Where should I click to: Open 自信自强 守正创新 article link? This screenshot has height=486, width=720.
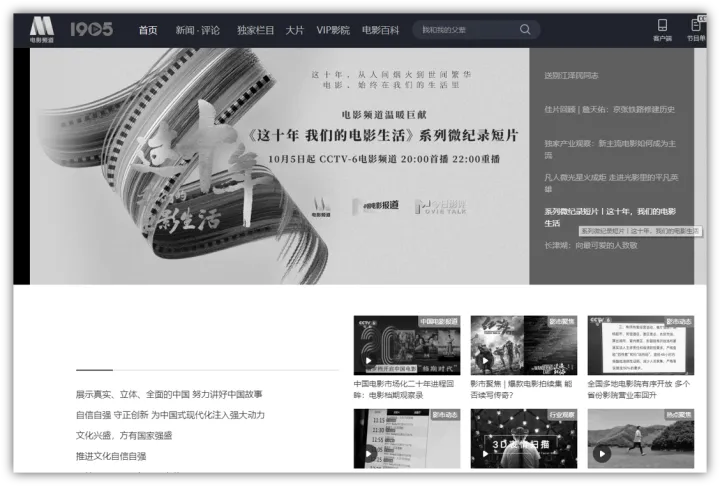pos(170,415)
